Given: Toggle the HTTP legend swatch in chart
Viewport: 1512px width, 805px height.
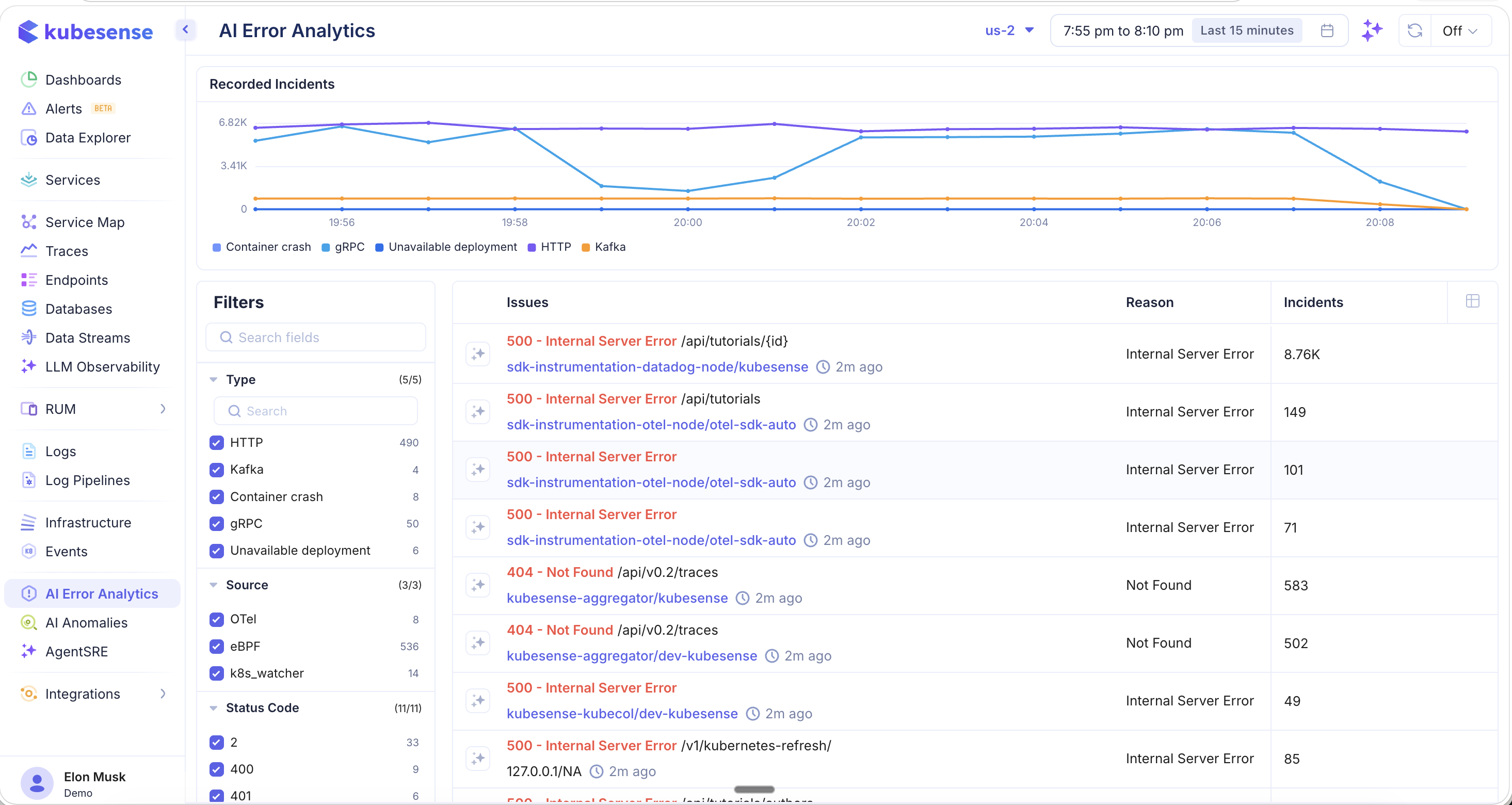Looking at the screenshot, I should pyautogui.click(x=532, y=247).
